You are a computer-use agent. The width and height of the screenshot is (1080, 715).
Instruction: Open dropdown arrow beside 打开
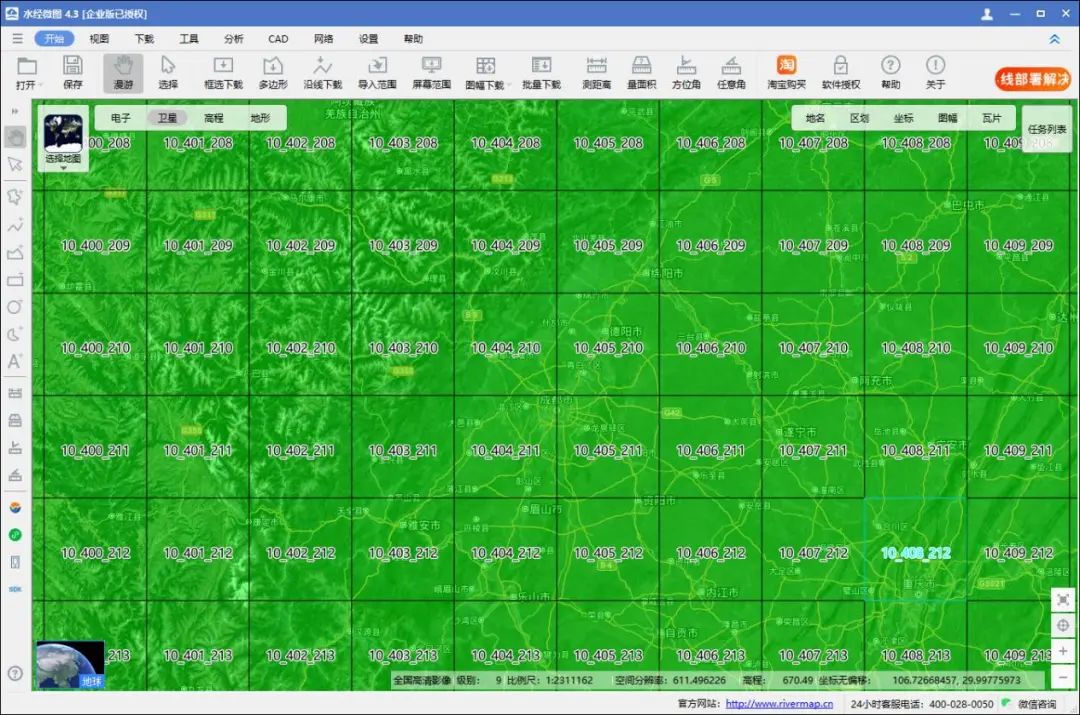tap(41, 85)
